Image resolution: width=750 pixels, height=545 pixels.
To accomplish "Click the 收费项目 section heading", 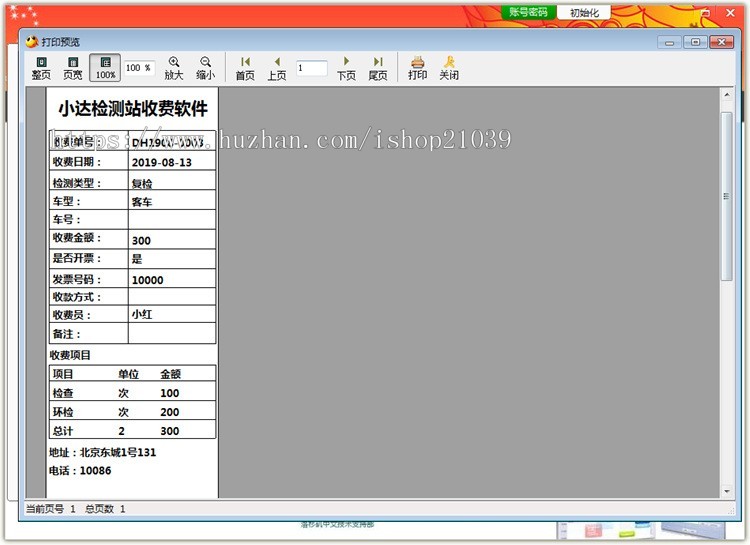I will coord(70,355).
